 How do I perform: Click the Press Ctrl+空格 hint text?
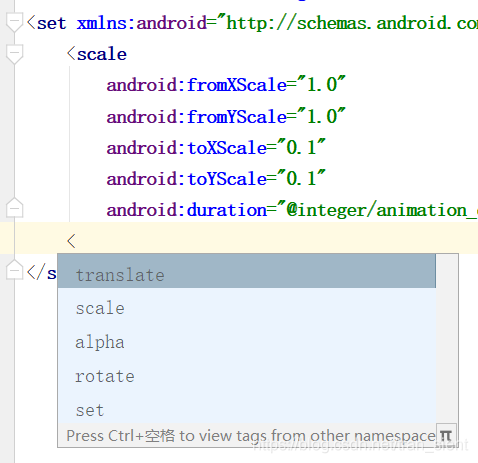coord(251,436)
